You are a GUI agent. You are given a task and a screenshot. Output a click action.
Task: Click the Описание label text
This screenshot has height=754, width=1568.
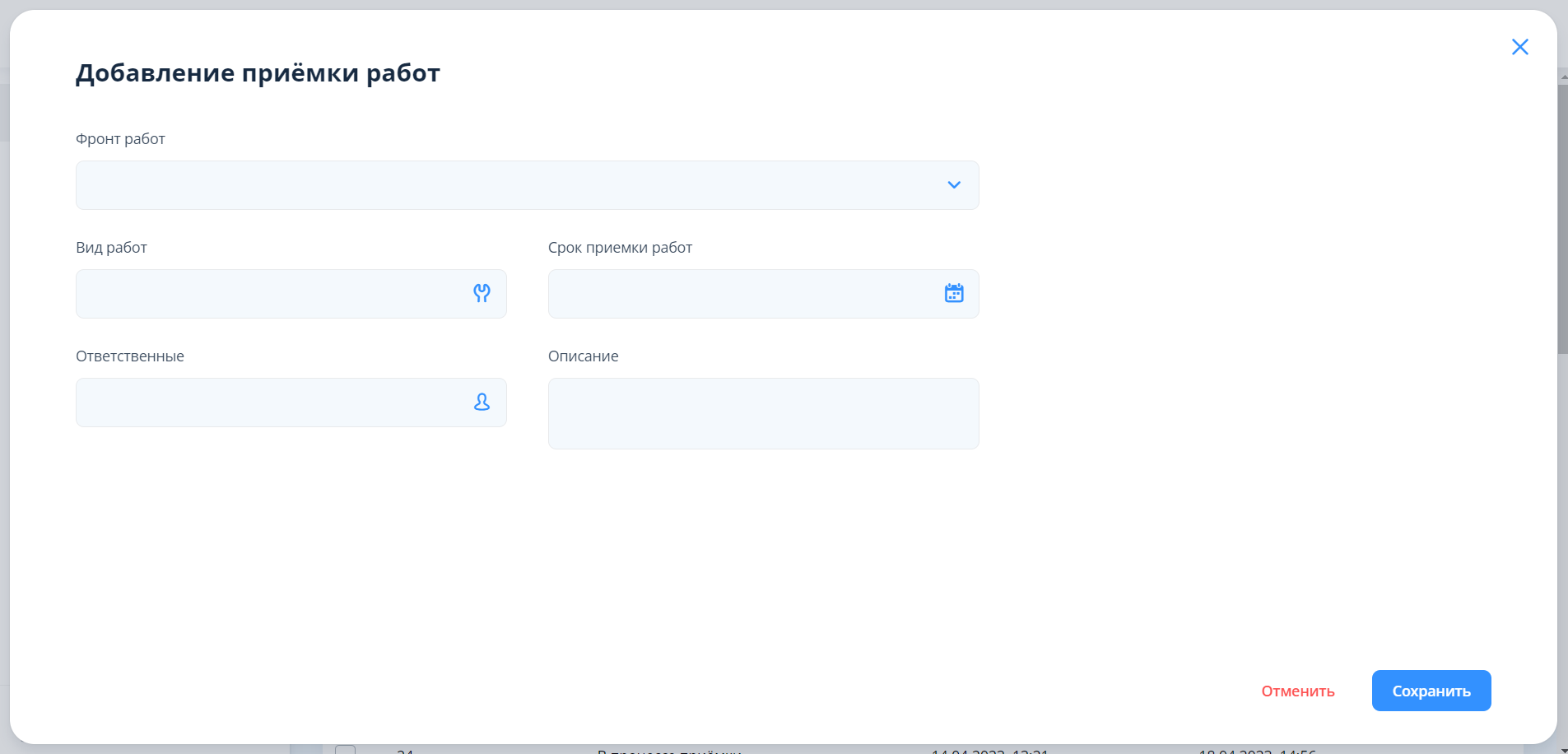pyautogui.click(x=583, y=356)
